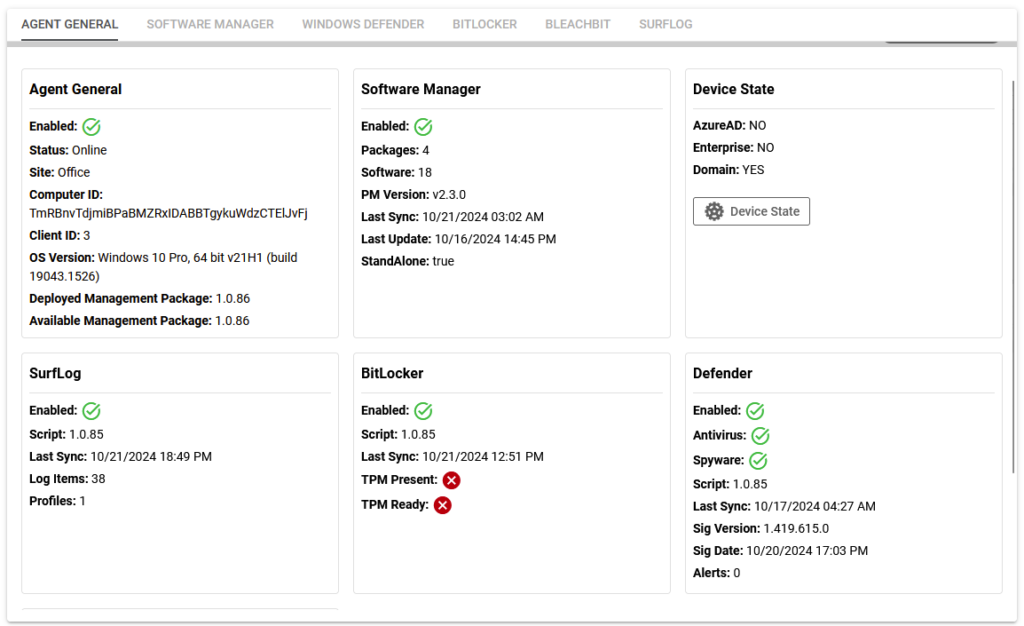1024x626 pixels.
Task: Click the Agent General enabled checkmark icon
Action: [x=92, y=127]
